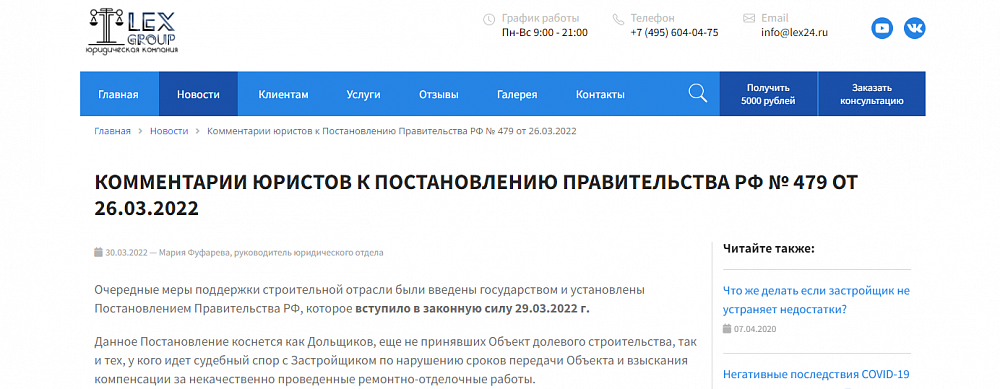The height and width of the screenshot is (389, 1000).
Task: Click working hours Пн-Вс 9:00 - 21:00
Action: coord(545,33)
